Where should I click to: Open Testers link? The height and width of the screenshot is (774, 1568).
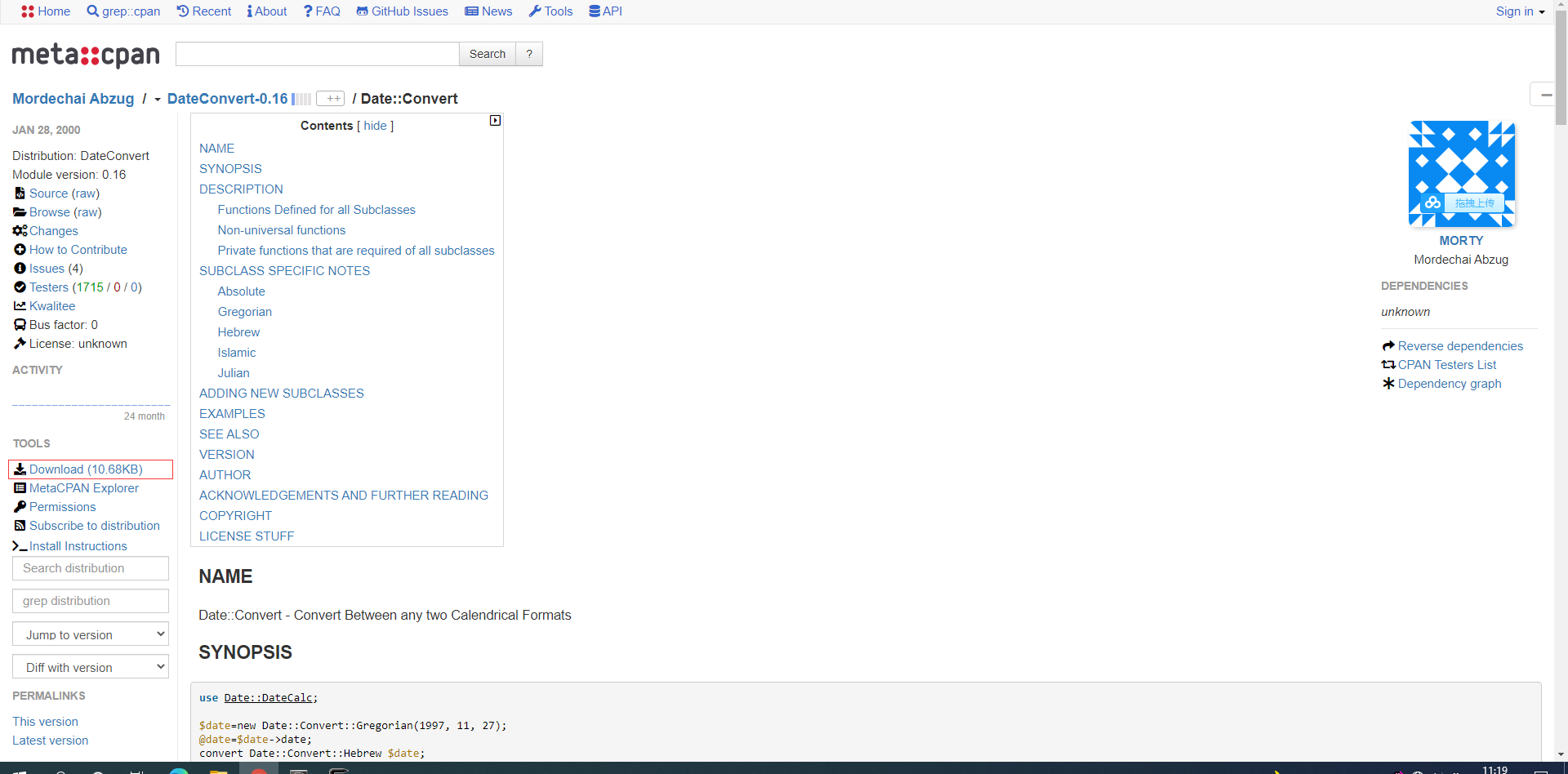click(x=49, y=287)
